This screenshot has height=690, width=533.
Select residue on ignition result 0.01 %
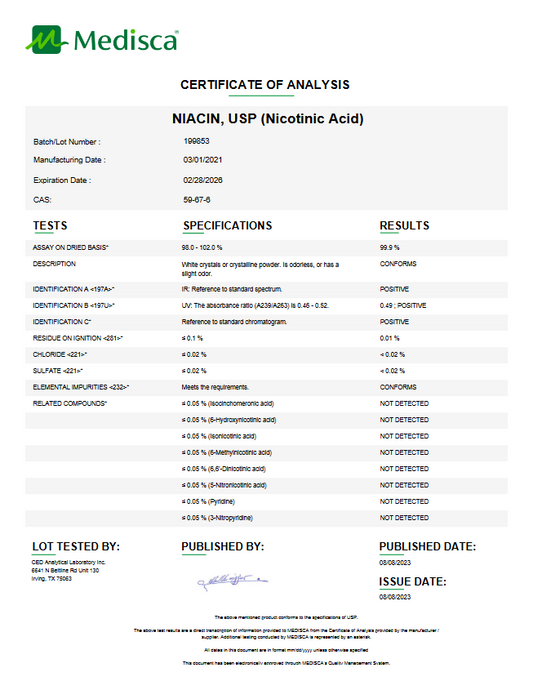(x=390, y=338)
